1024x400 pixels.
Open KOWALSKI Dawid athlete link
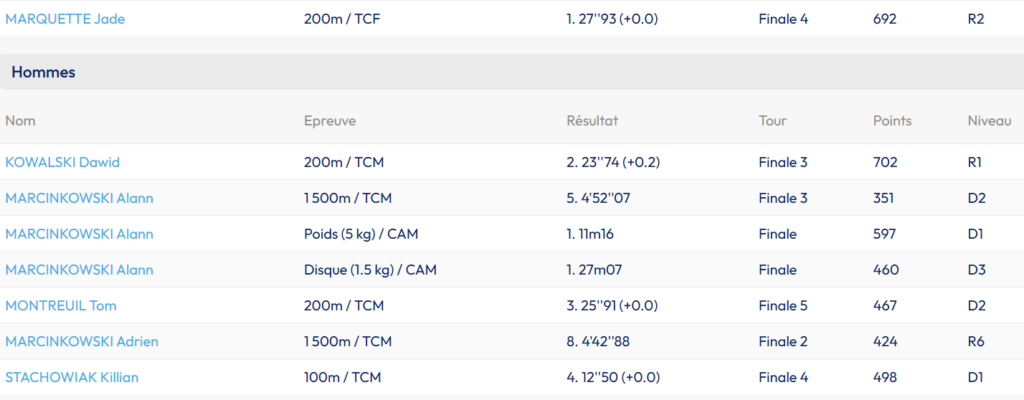[62, 162]
